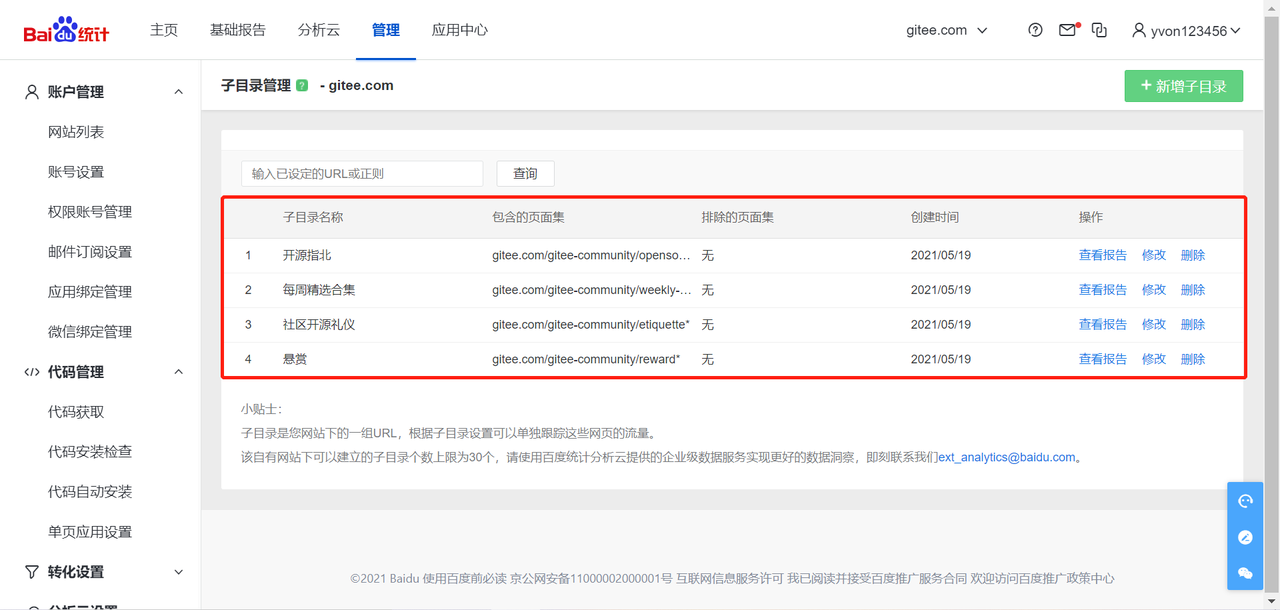View report for 每周精选合集

[1103, 290]
